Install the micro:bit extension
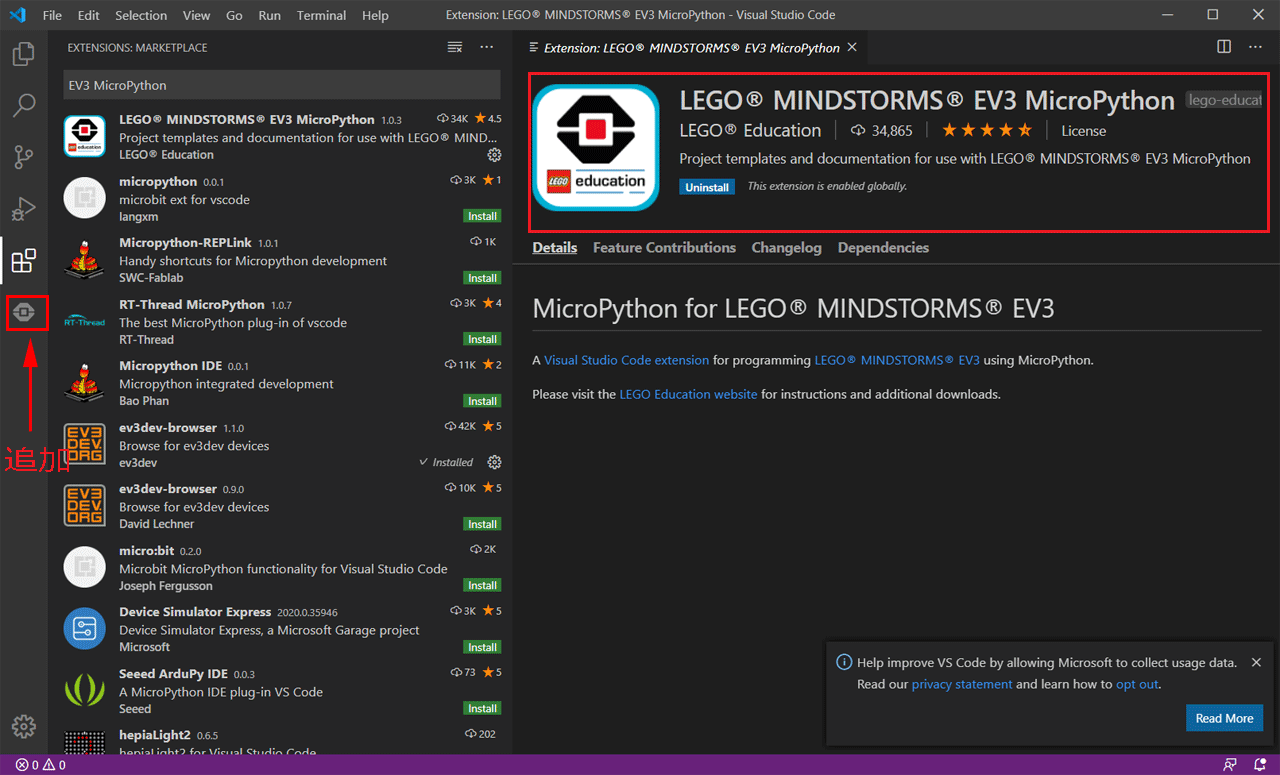The height and width of the screenshot is (775, 1280). coord(483,585)
